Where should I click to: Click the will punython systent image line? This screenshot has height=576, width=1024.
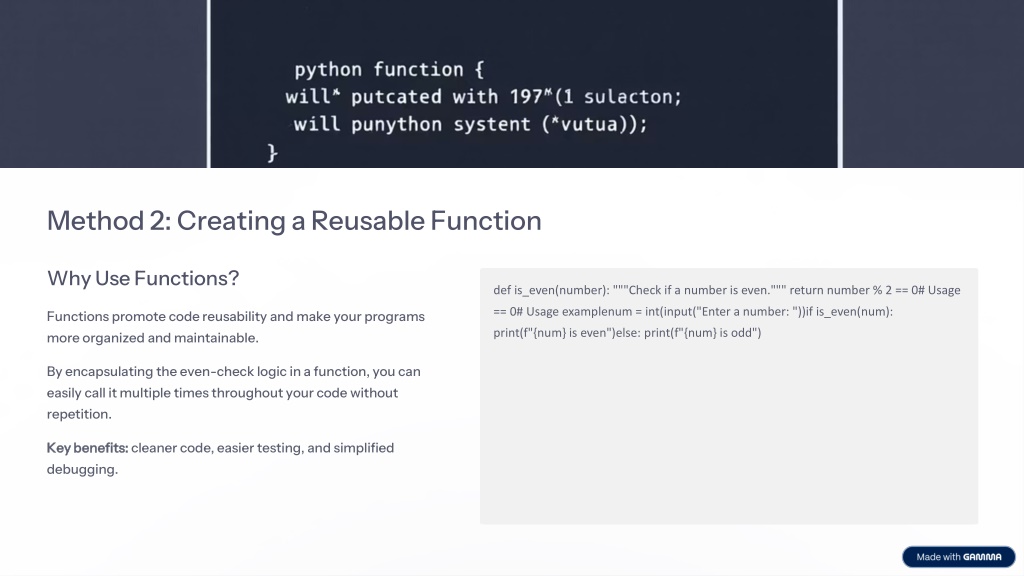pyautogui.click(x=470, y=124)
